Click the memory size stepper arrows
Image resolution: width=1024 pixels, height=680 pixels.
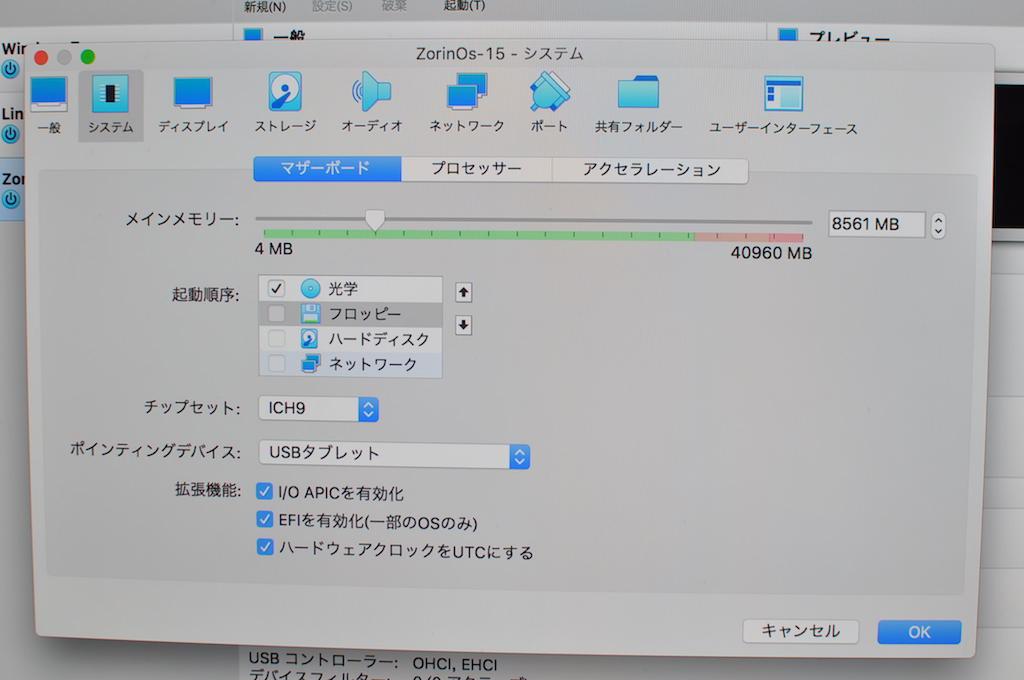[937, 225]
